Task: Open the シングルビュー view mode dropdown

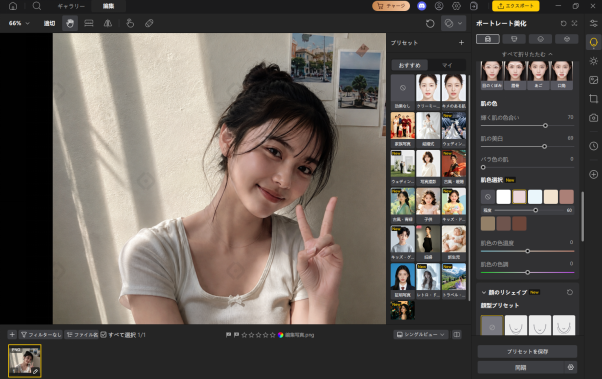Action: point(421,335)
